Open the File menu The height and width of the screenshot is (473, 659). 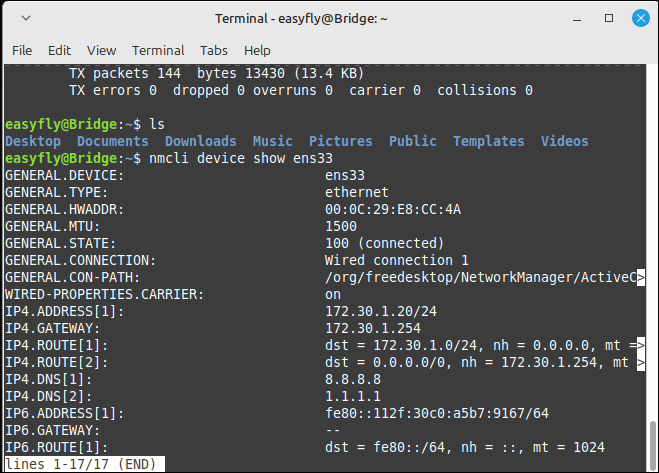click(x=22, y=50)
